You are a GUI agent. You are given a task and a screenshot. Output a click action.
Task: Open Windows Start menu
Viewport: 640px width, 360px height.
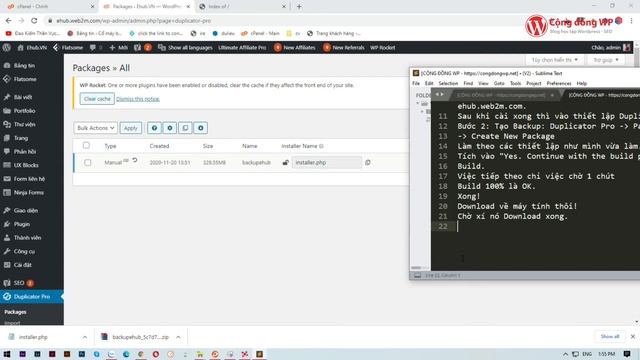(7, 354)
